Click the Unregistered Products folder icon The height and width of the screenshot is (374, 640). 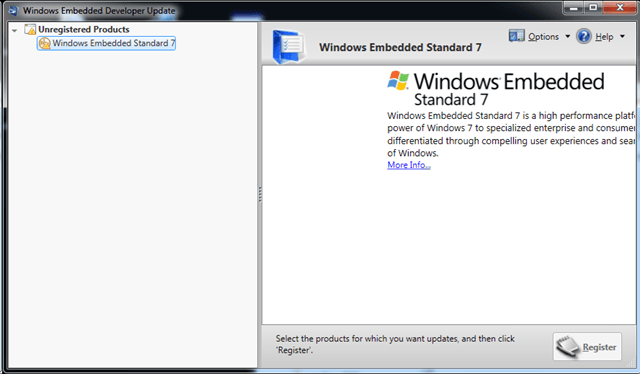click(x=30, y=29)
